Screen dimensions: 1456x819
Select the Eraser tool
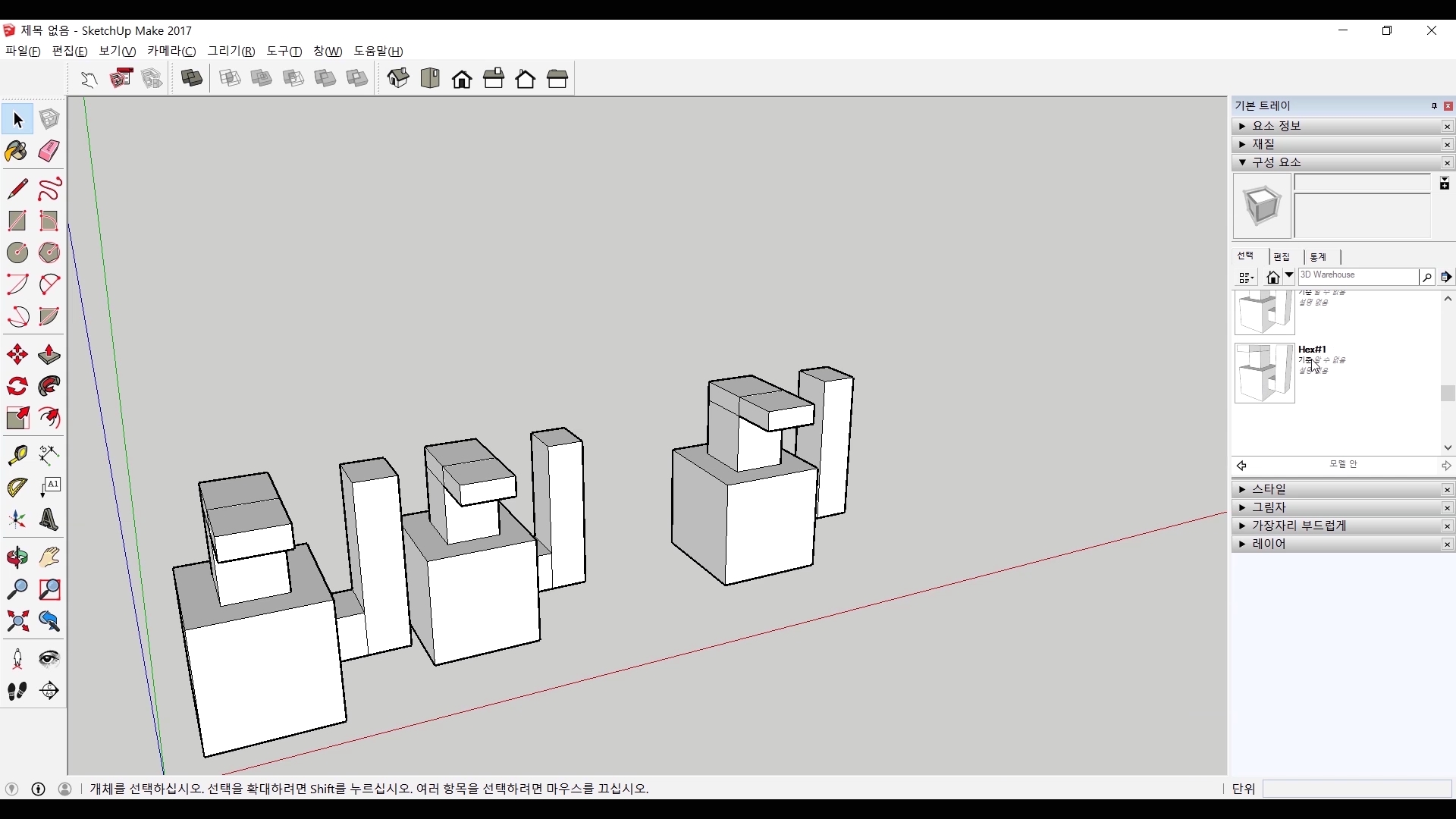coord(49,151)
